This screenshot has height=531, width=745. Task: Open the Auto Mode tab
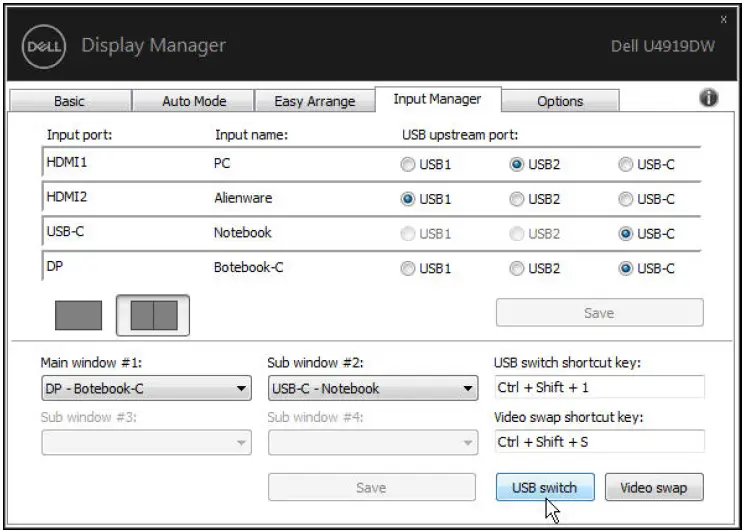point(194,101)
